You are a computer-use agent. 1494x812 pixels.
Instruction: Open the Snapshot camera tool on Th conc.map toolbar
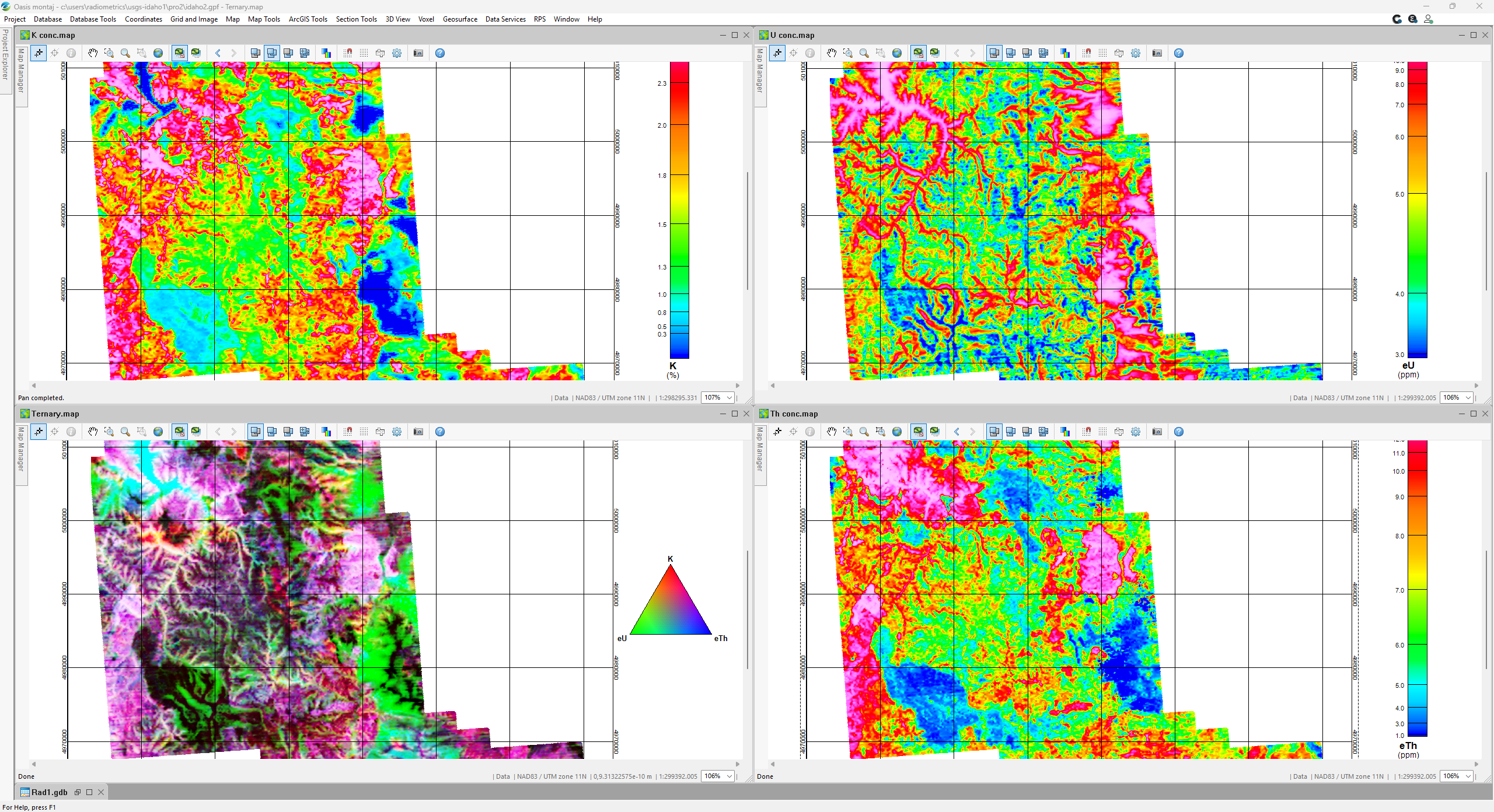click(1157, 432)
